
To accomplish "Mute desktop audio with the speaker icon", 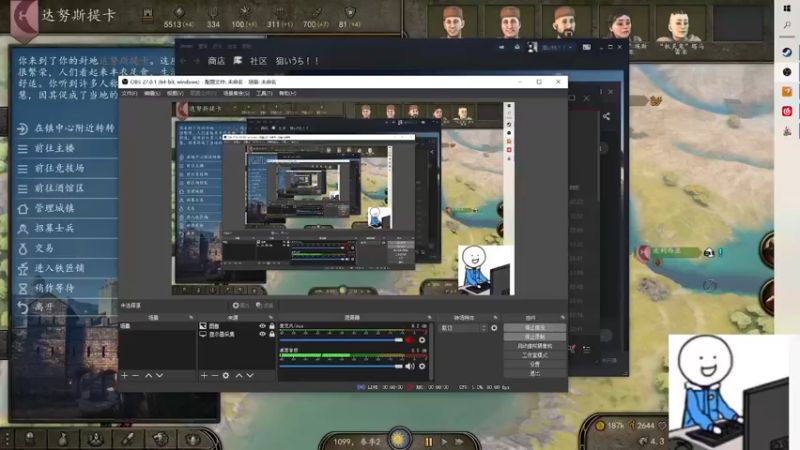I will 410,366.
